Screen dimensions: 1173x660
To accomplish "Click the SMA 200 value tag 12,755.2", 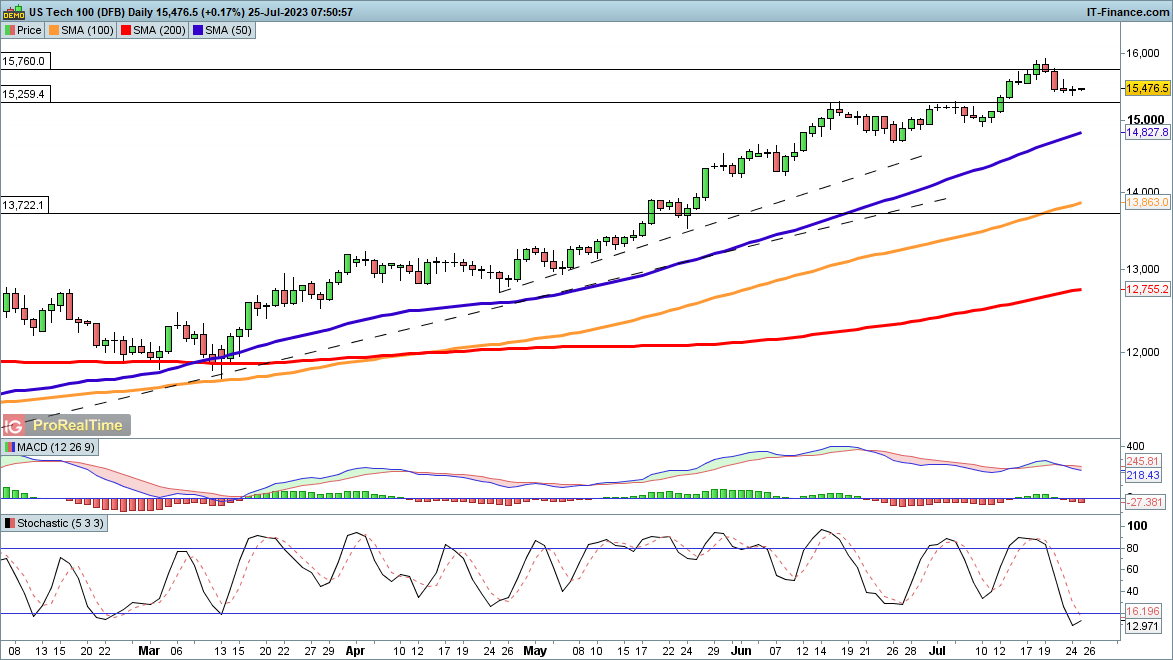I will [x=1147, y=289].
